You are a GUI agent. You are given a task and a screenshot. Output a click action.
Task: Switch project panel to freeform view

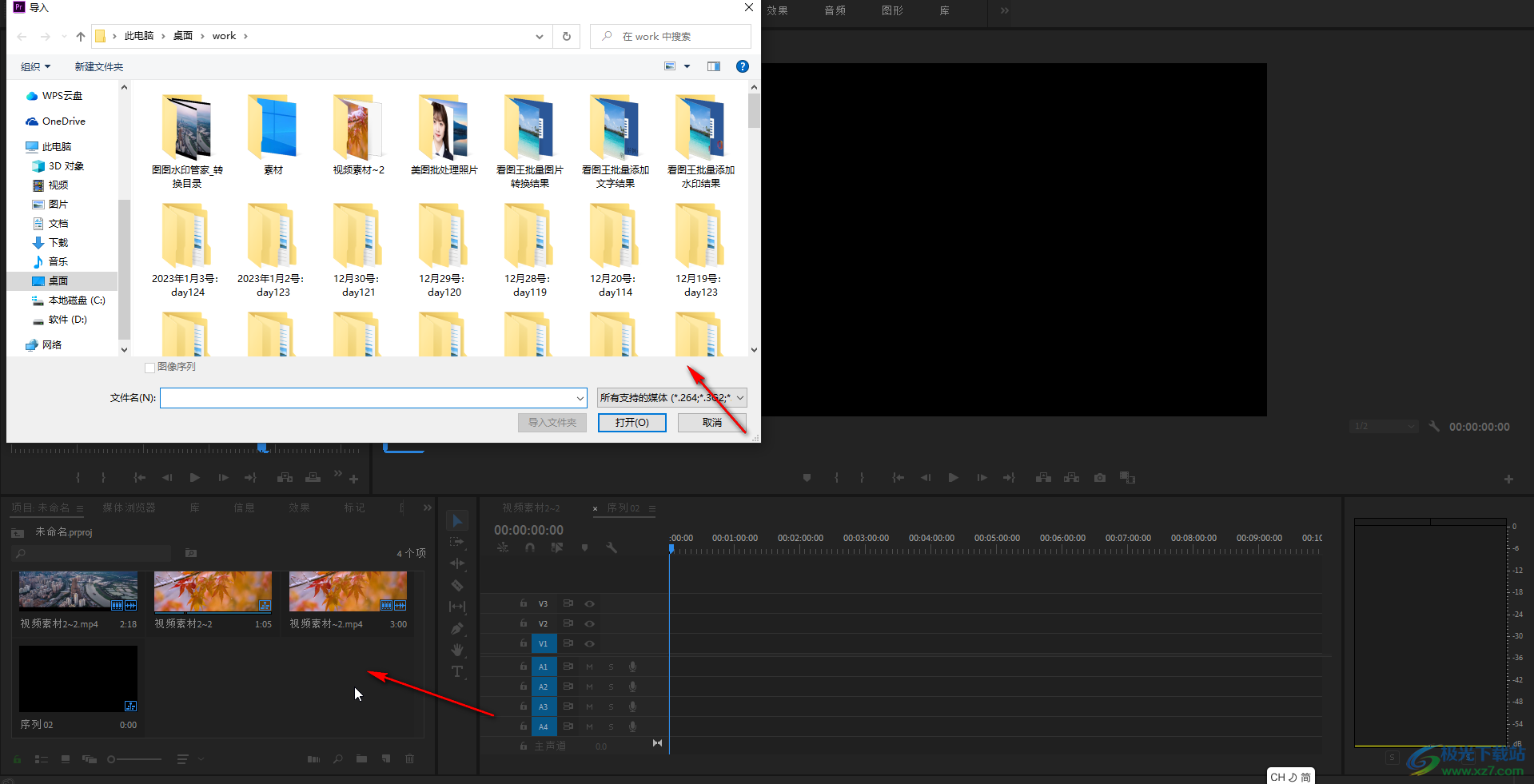(x=90, y=759)
